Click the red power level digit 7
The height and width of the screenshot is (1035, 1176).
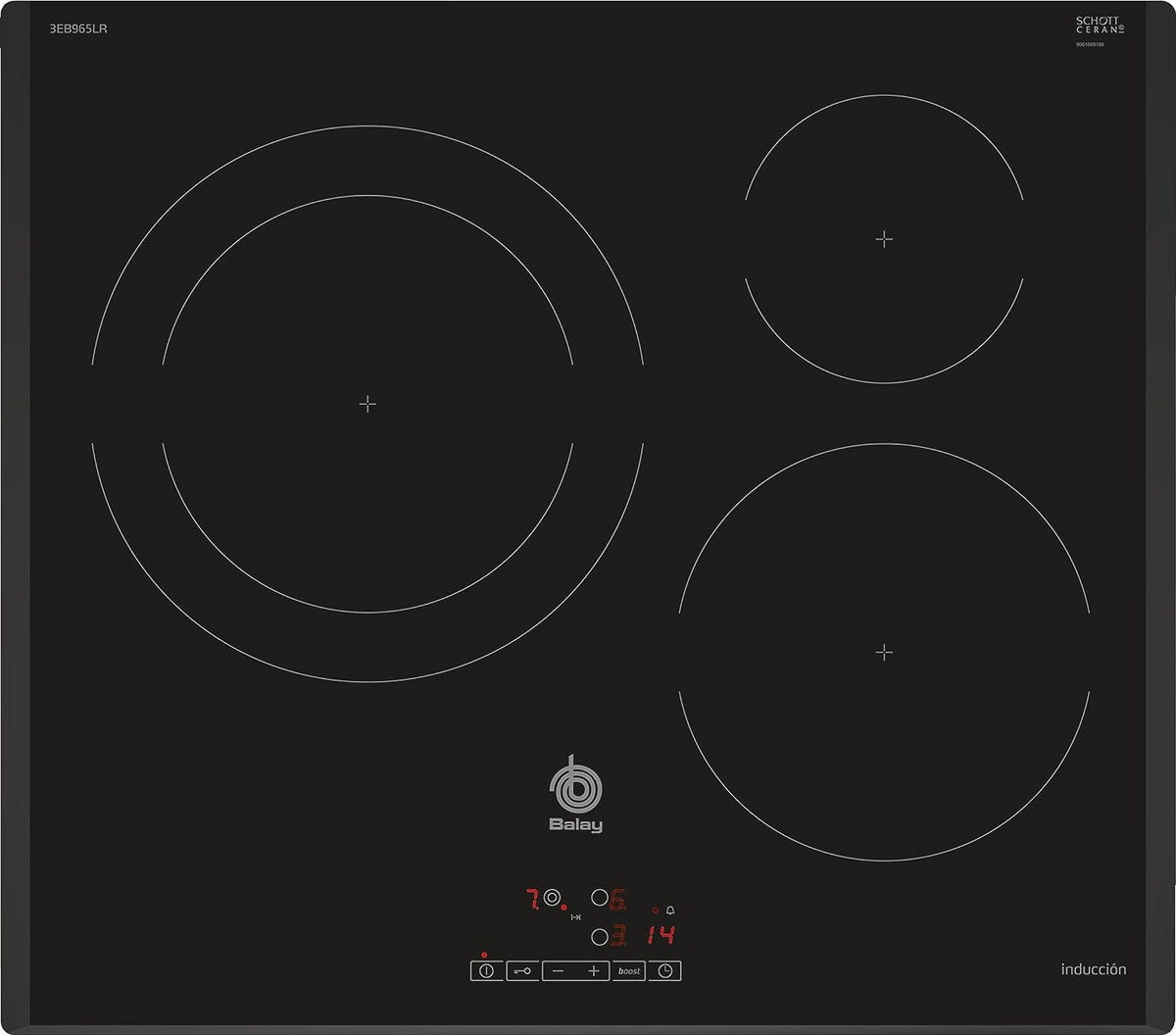click(533, 899)
